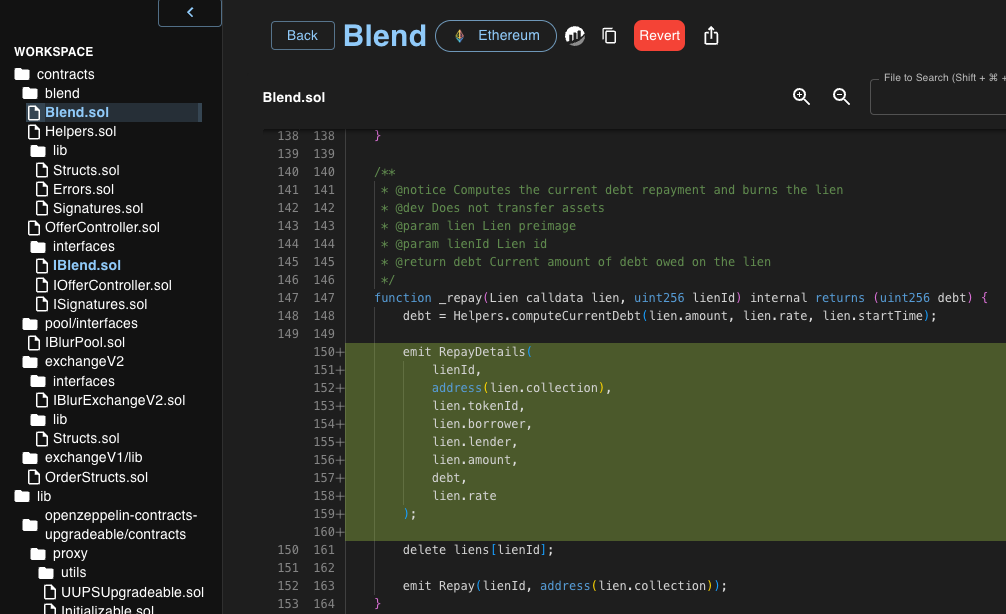Click the zoom in magnifier icon

click(801, 96)
